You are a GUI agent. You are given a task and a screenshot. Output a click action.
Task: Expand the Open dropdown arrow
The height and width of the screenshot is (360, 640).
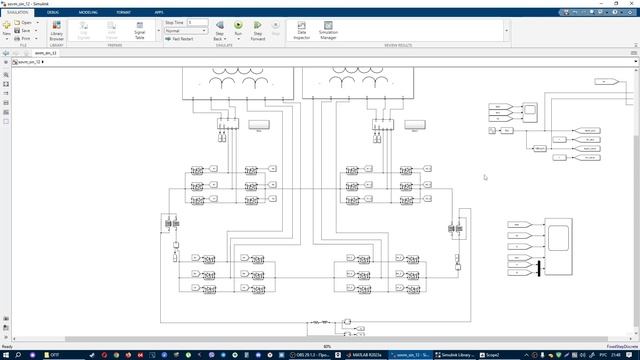click(38, 22)
